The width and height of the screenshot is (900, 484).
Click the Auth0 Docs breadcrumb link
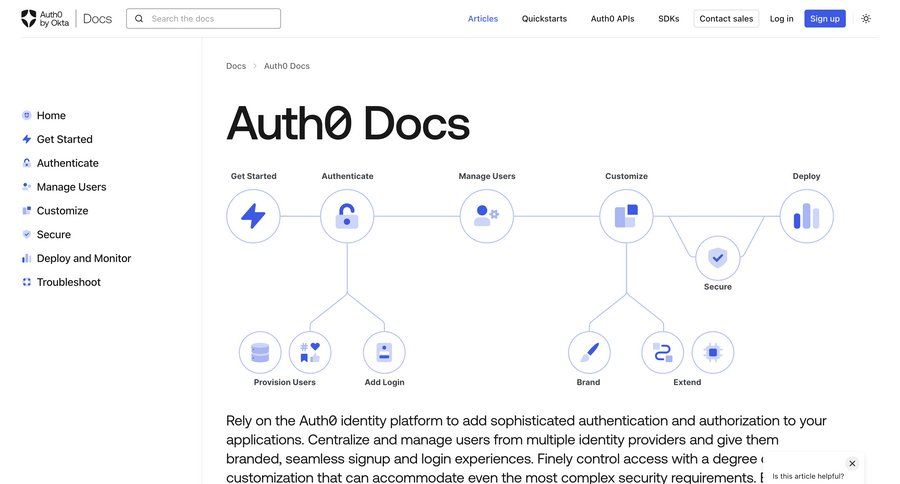pyautogui.click(x=286, y=66)
